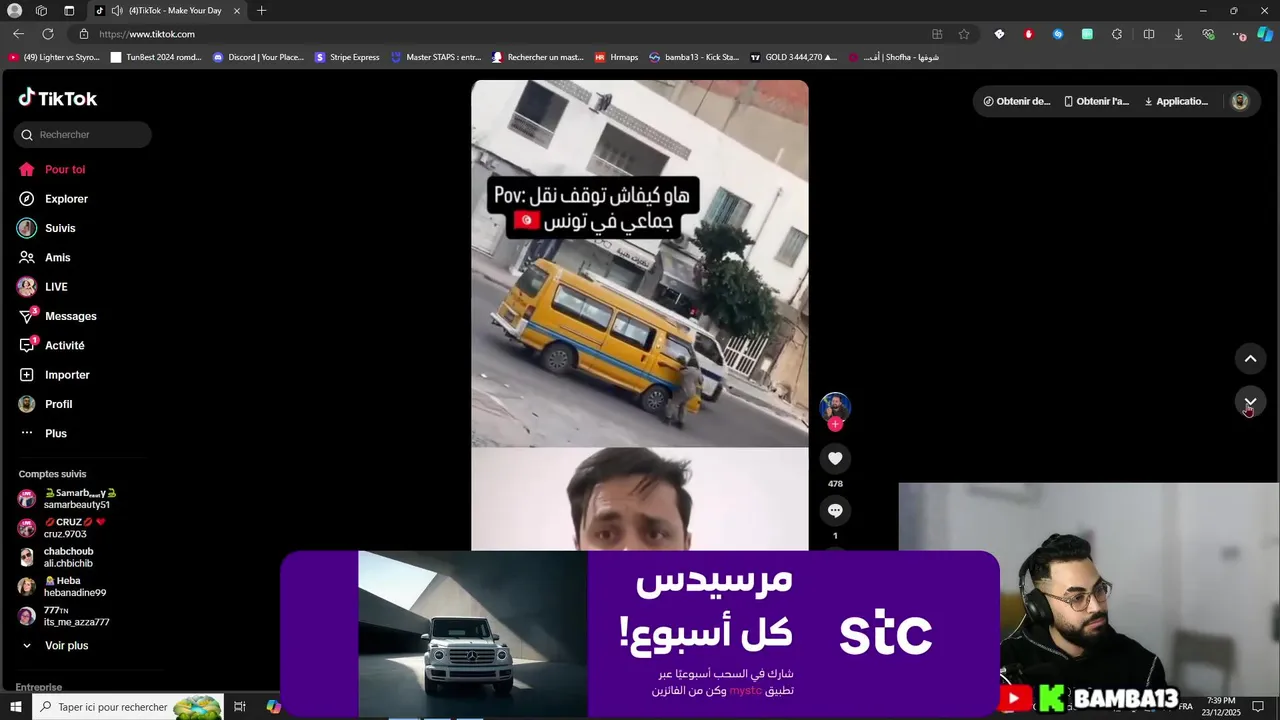Click the Rechercher search field
1280x720 pixels.
(83, 135)
